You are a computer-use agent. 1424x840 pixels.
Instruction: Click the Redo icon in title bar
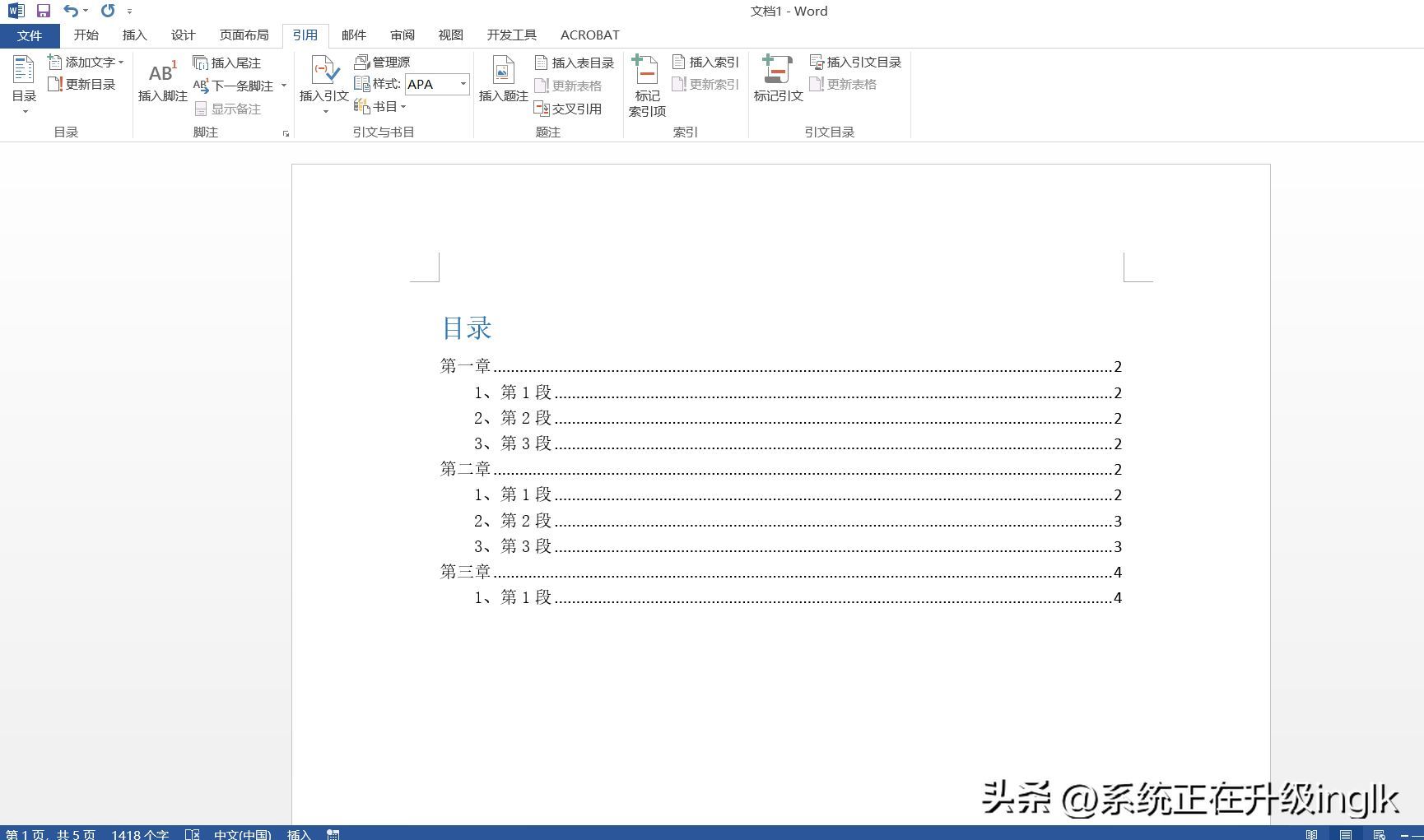pos(108,11)
